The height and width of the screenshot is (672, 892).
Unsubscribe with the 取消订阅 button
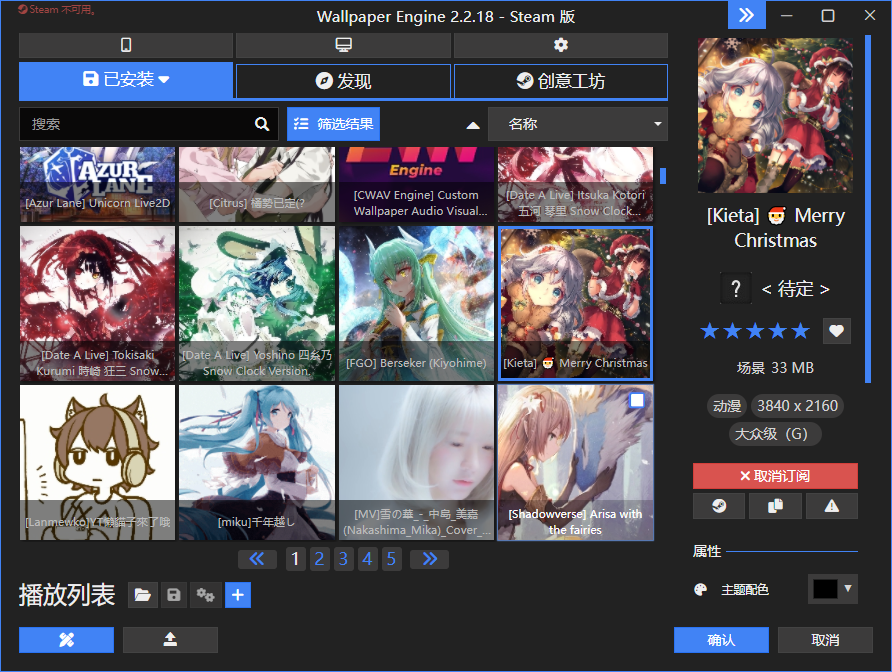(775, 476)
